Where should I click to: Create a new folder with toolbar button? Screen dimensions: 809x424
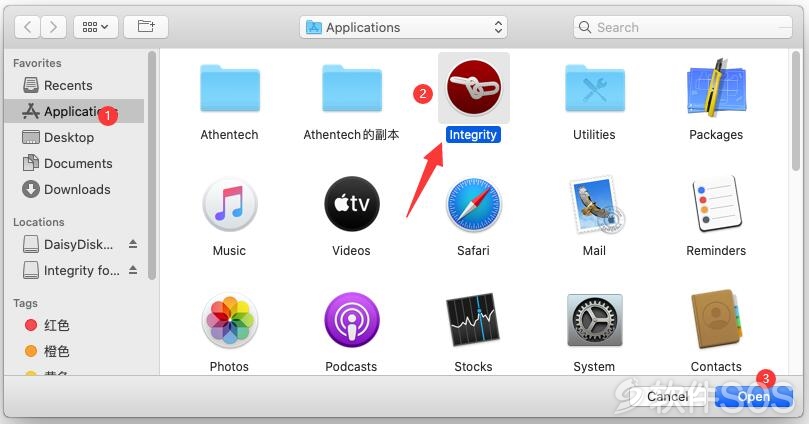click(x=146, y=27)
